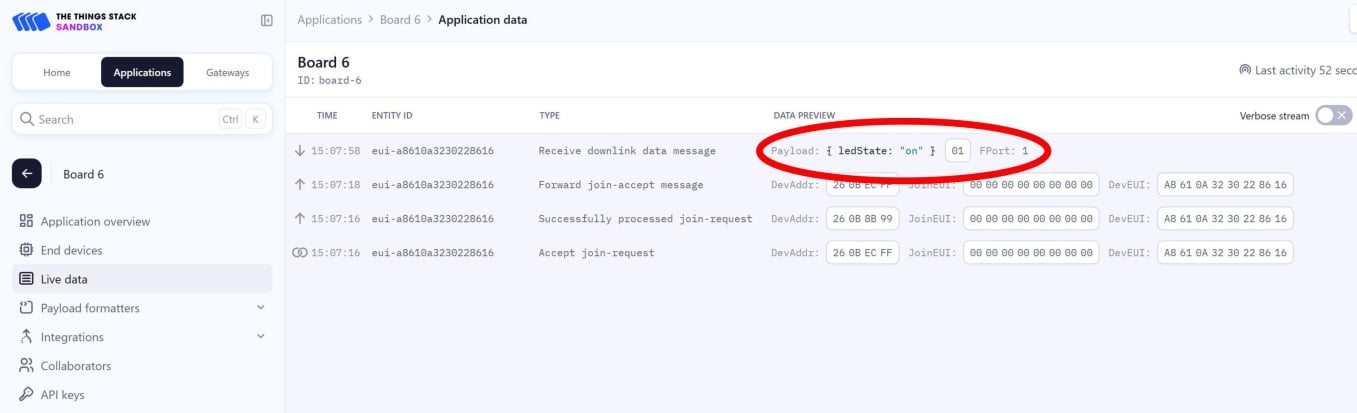The height and width of the screenshot is (413, 1357).
Task: Expand the Payload formatters submenu chevron
Action: click(x=261, y=308)
